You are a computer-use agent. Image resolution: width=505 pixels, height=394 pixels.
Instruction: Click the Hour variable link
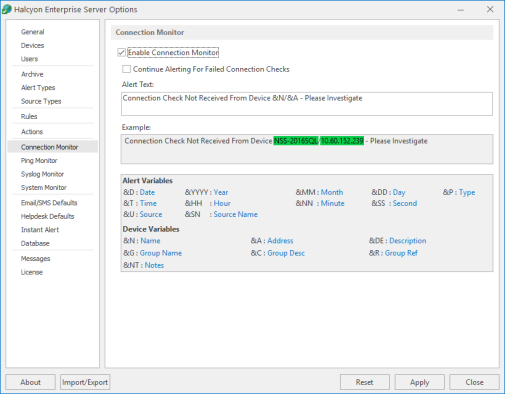(222, 203)
